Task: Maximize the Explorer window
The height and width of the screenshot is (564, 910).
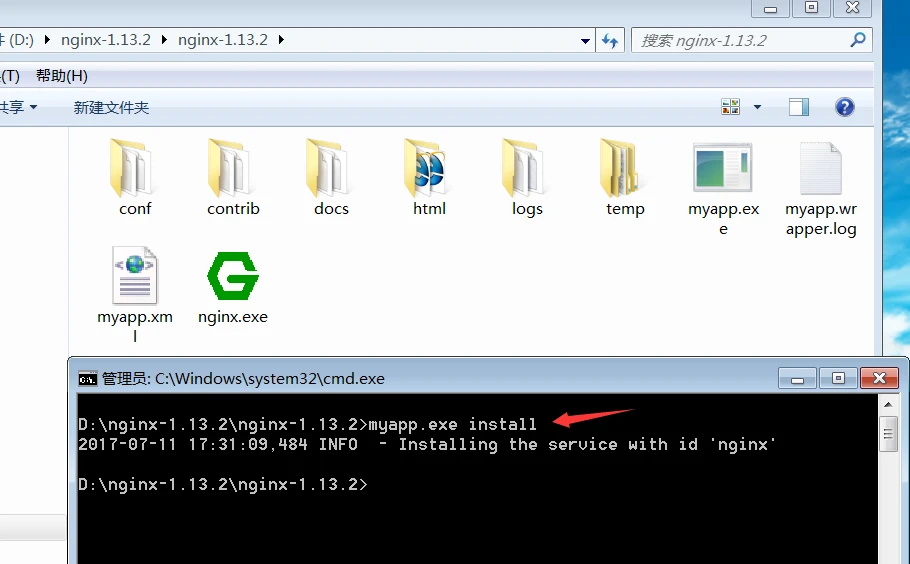Action: pos(811,8)
